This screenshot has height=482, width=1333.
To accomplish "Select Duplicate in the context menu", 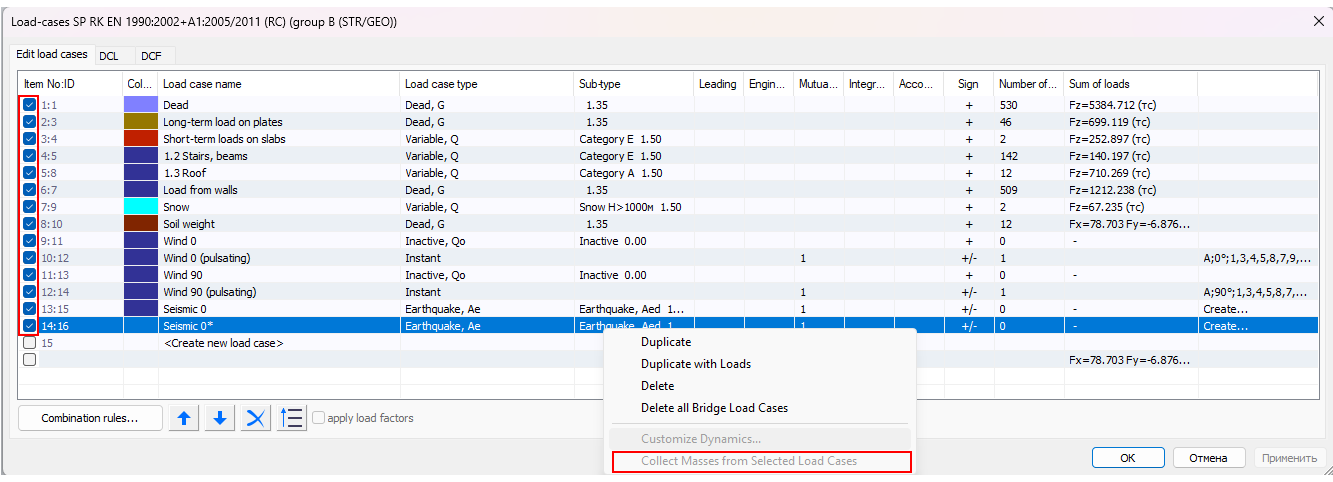I will click(665, 342).
